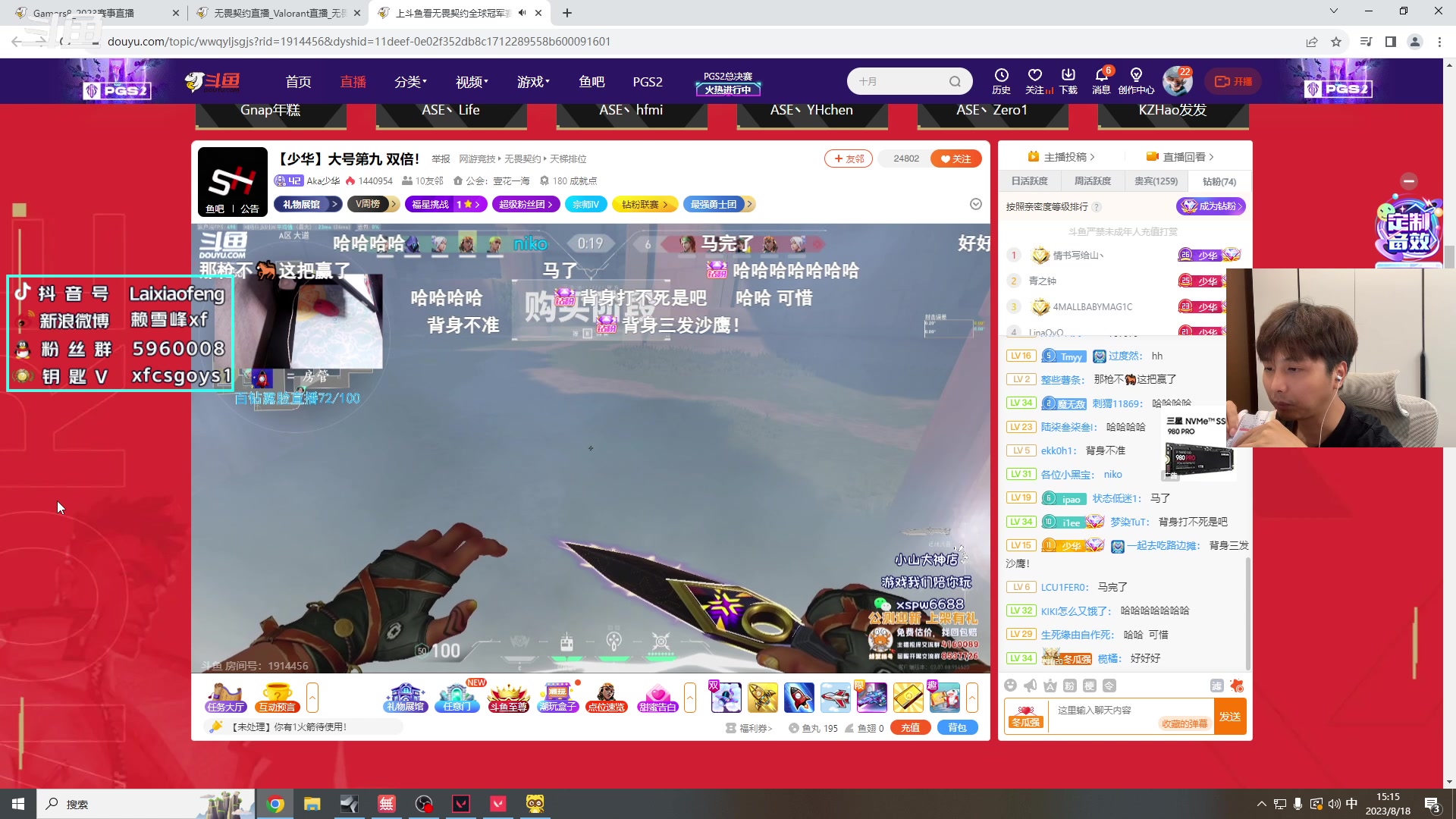Open the 斗鱼至尊 crown icon

coord(508,697)
